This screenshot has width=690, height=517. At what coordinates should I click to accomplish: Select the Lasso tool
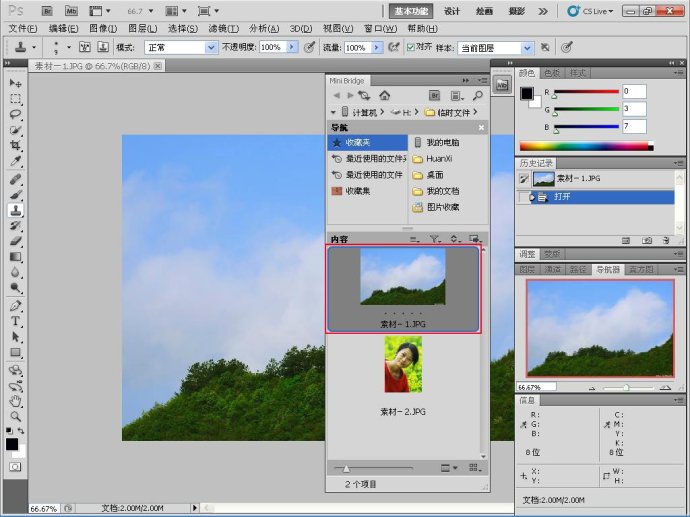point(16,114)
